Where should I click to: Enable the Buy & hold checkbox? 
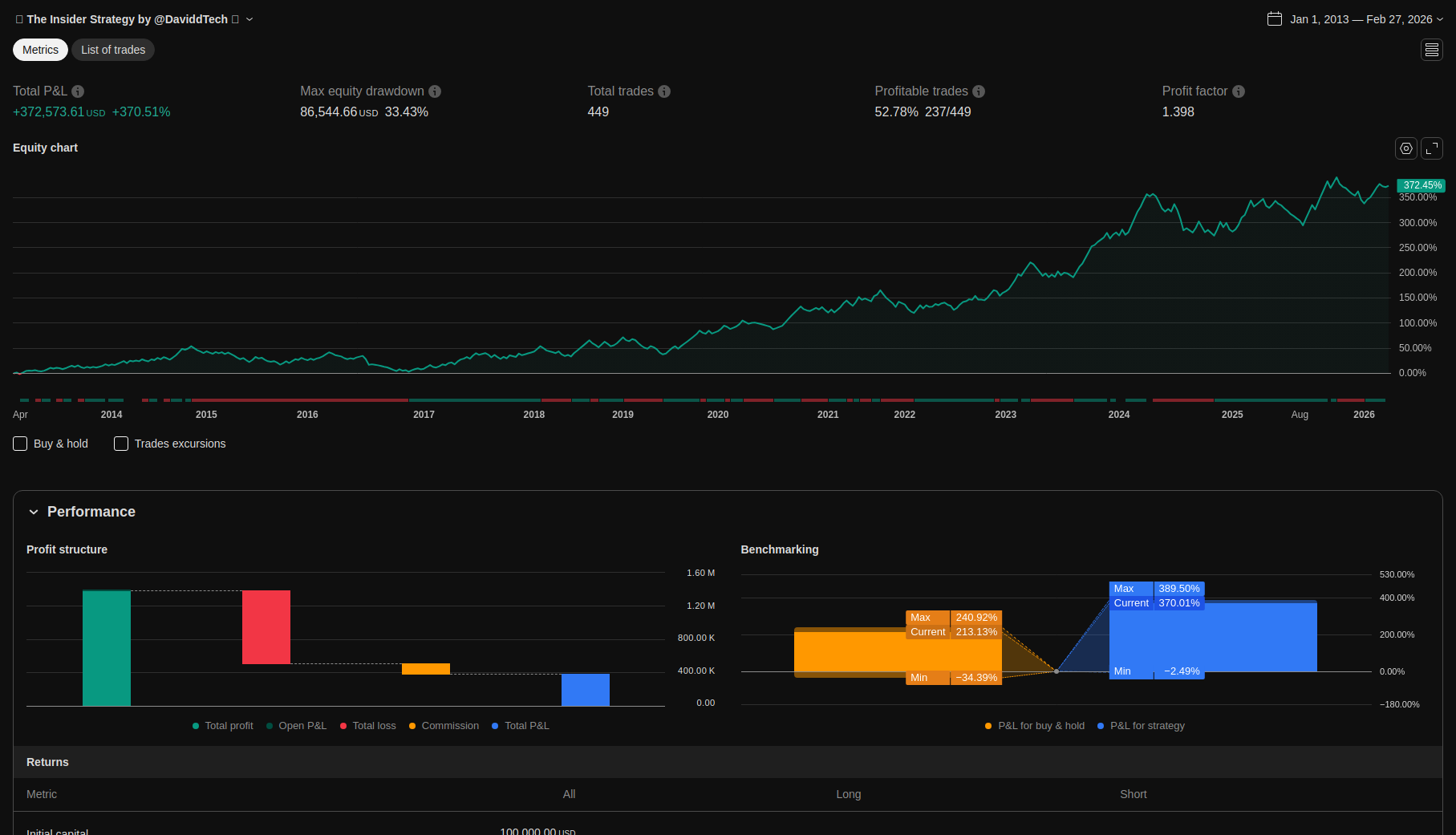click(21, 444)
